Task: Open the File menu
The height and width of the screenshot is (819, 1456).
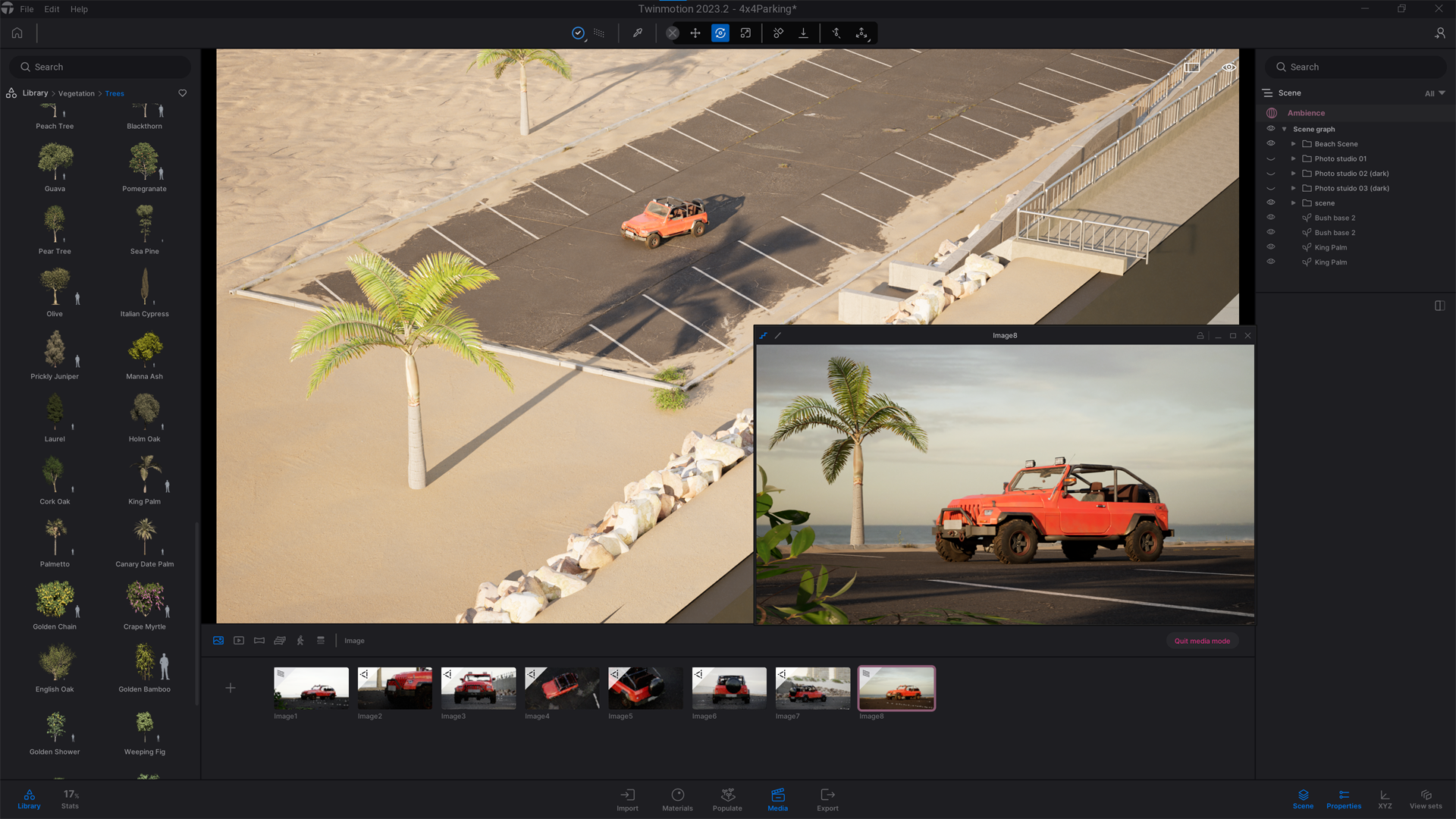Action: click(x=27, y=9)
